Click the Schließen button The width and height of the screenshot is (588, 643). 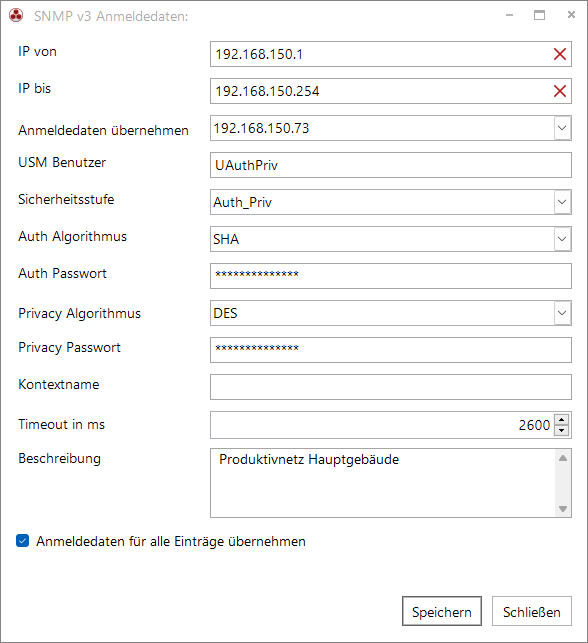point(531,611)
